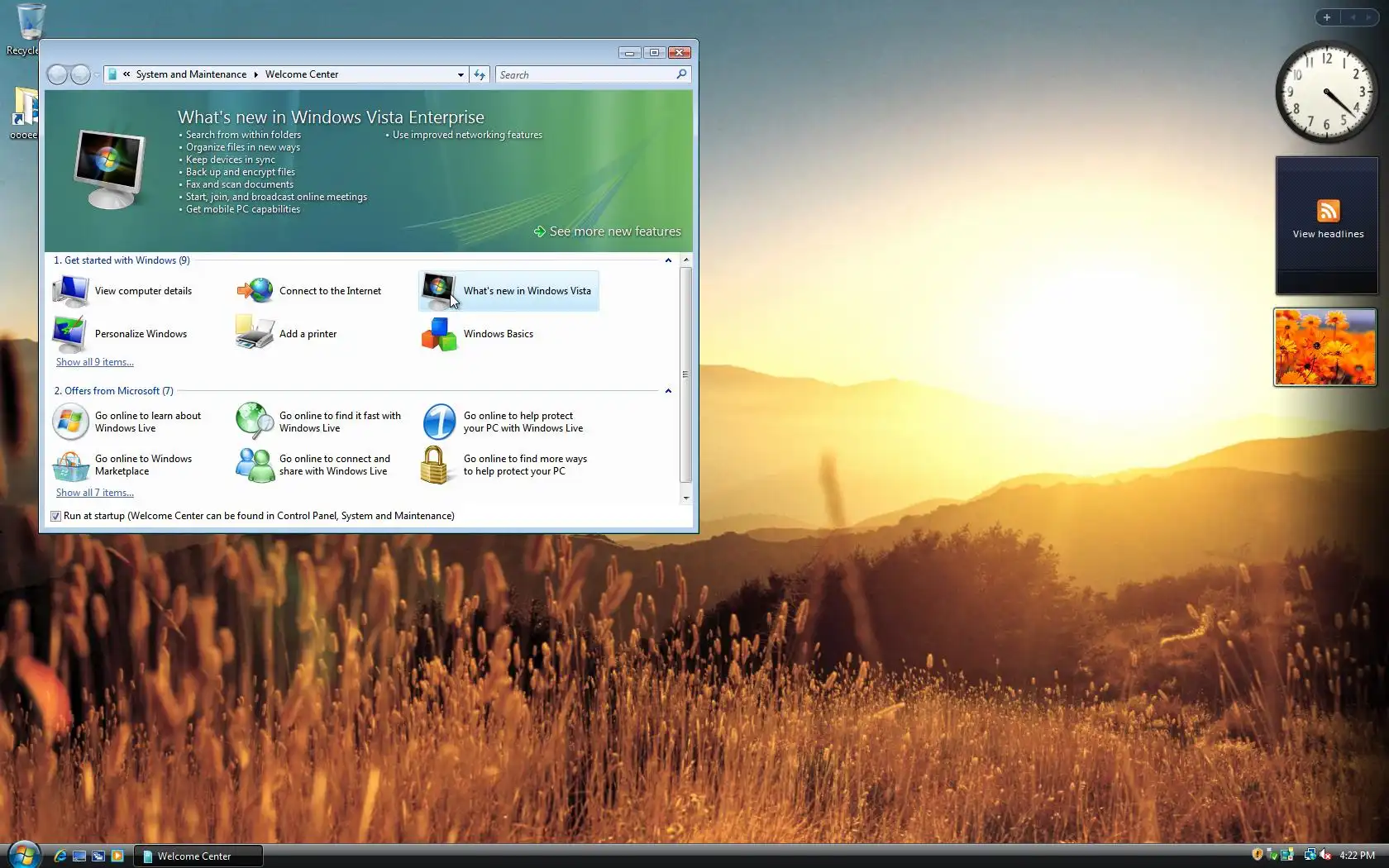Click the Welcome Center taskbar button
This screenshot has height=868, width=1389.
pyautogui.click(x=198, y=856)
